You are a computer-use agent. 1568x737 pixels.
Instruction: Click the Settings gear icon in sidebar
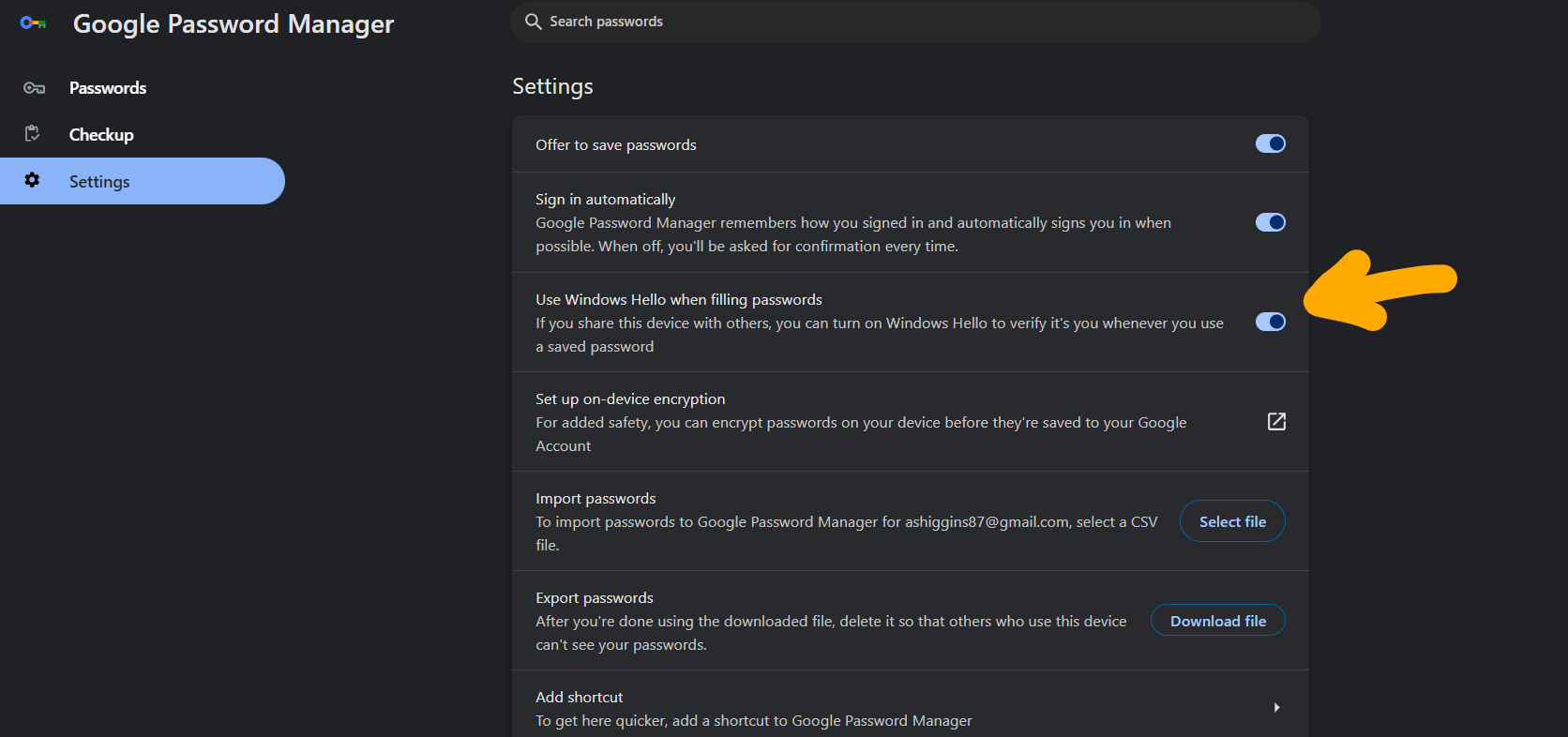point(32,180)
